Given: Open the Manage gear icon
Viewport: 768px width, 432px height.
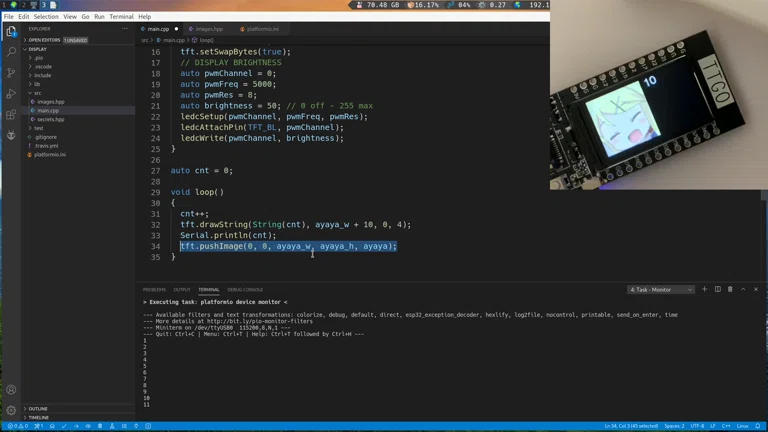Looking at the screenshot, I should pyautogui.click(x=11, y=410).
